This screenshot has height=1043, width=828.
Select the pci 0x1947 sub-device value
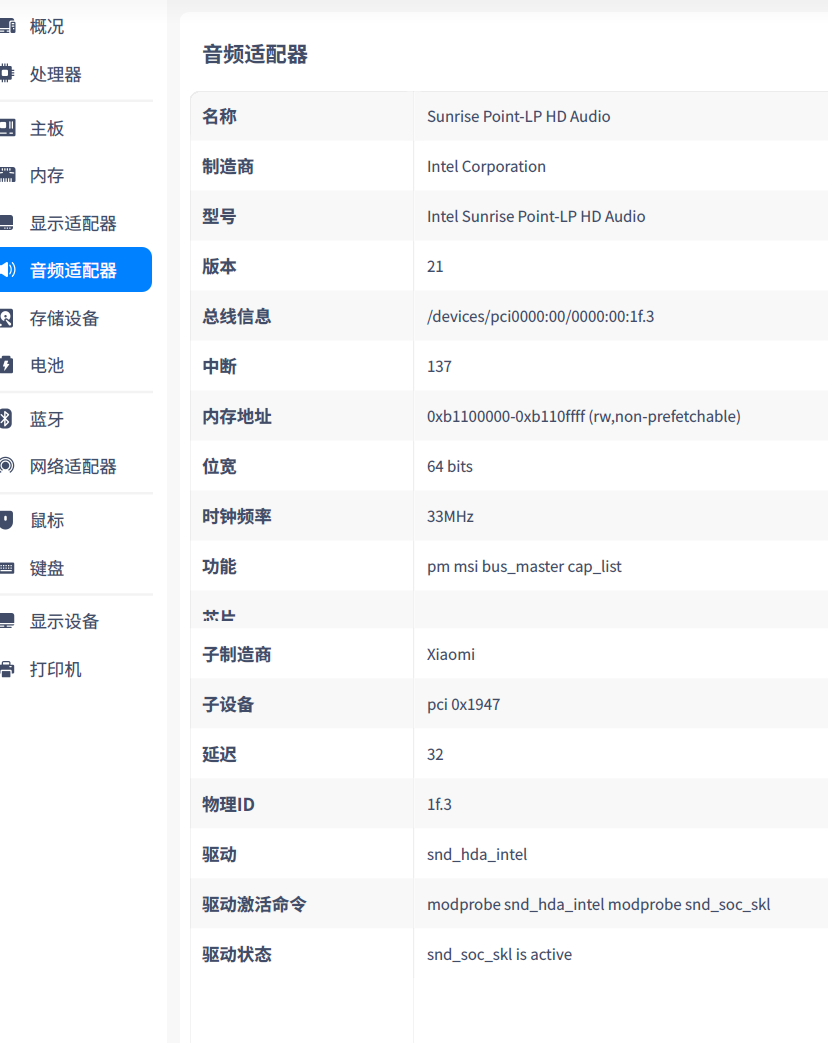[x=464, y=704]
